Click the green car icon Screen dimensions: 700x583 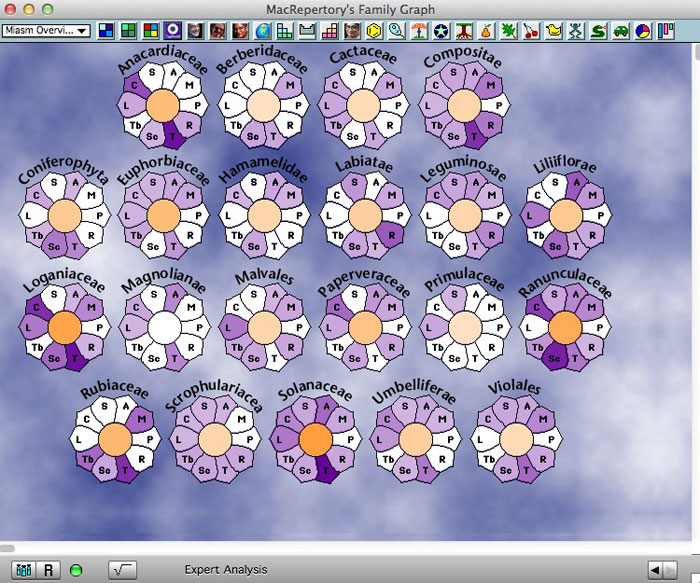pyautogui.click(x=621, y=31)
